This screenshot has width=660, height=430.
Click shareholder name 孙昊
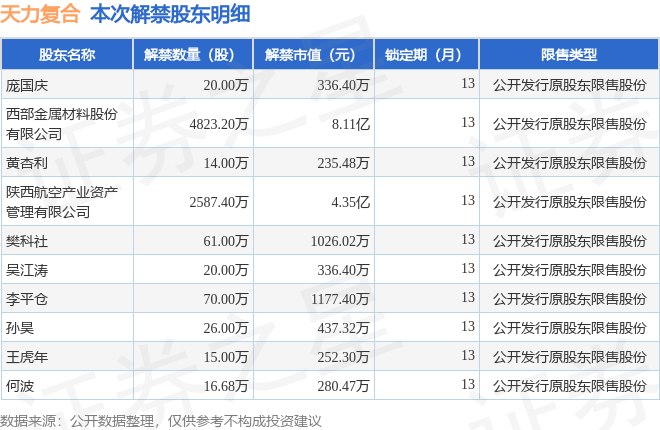coord(20,328)
